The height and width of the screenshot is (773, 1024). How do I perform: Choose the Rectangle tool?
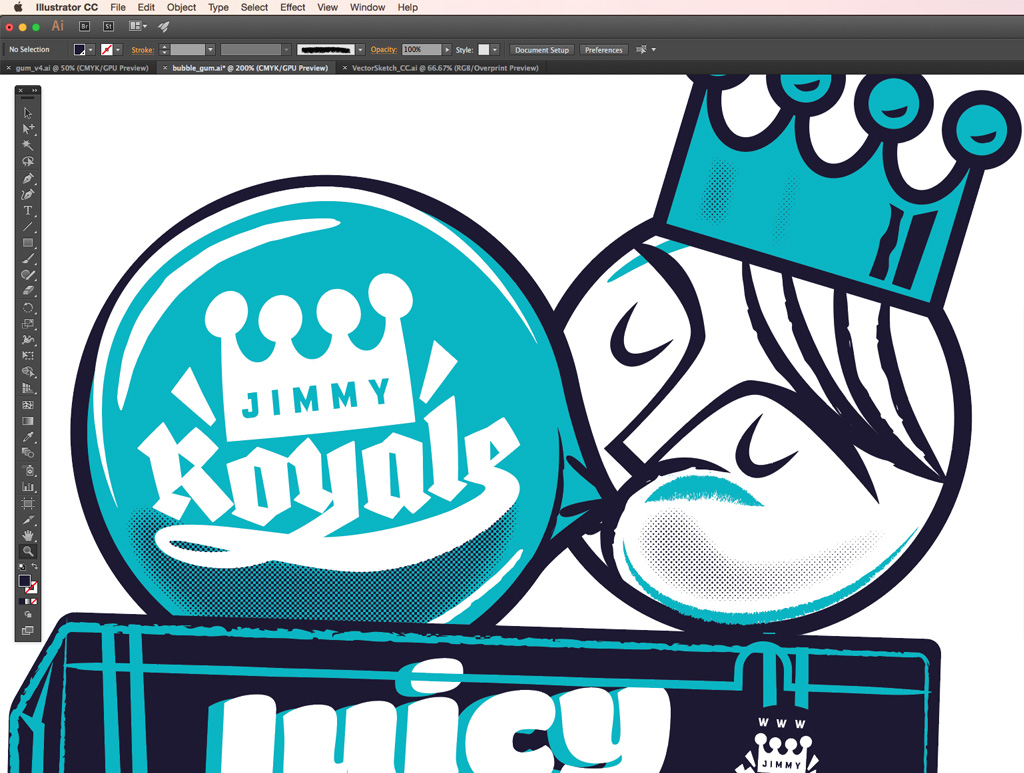click(x=28, y=242)
